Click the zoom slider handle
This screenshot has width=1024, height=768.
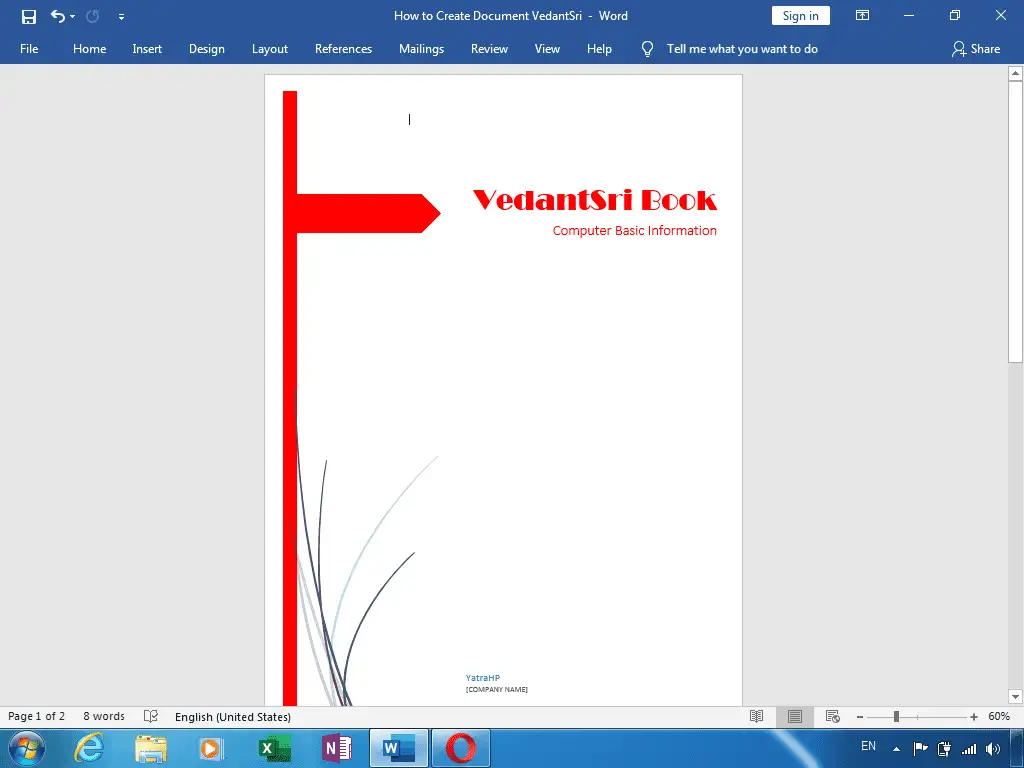point(897,717)
